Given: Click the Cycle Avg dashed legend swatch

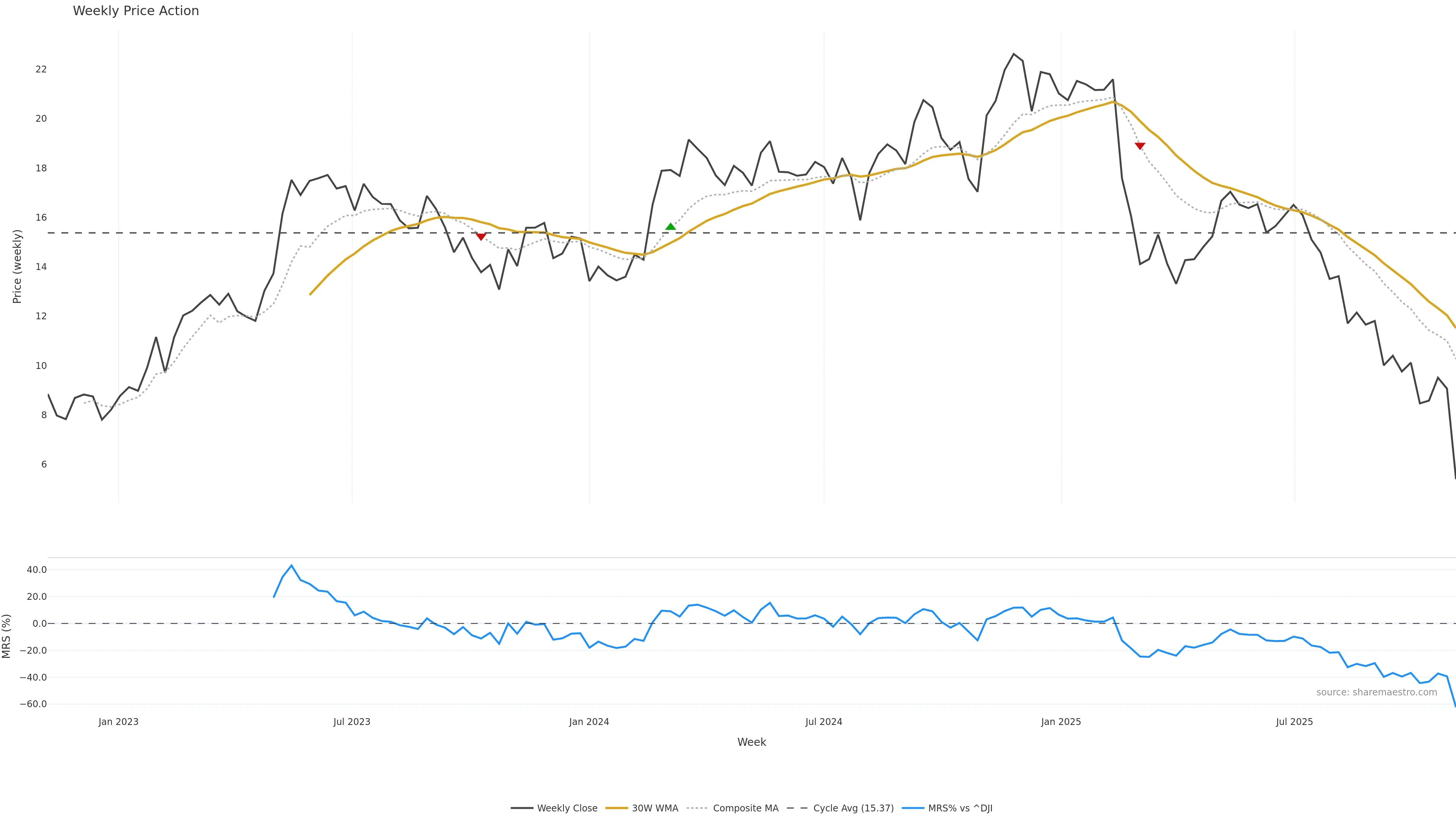Looking at the screenshot, I should [x=797, y=808].
